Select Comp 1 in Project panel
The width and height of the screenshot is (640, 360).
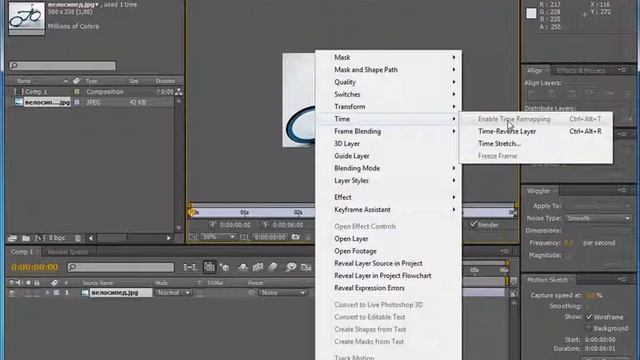pos(36,92)
